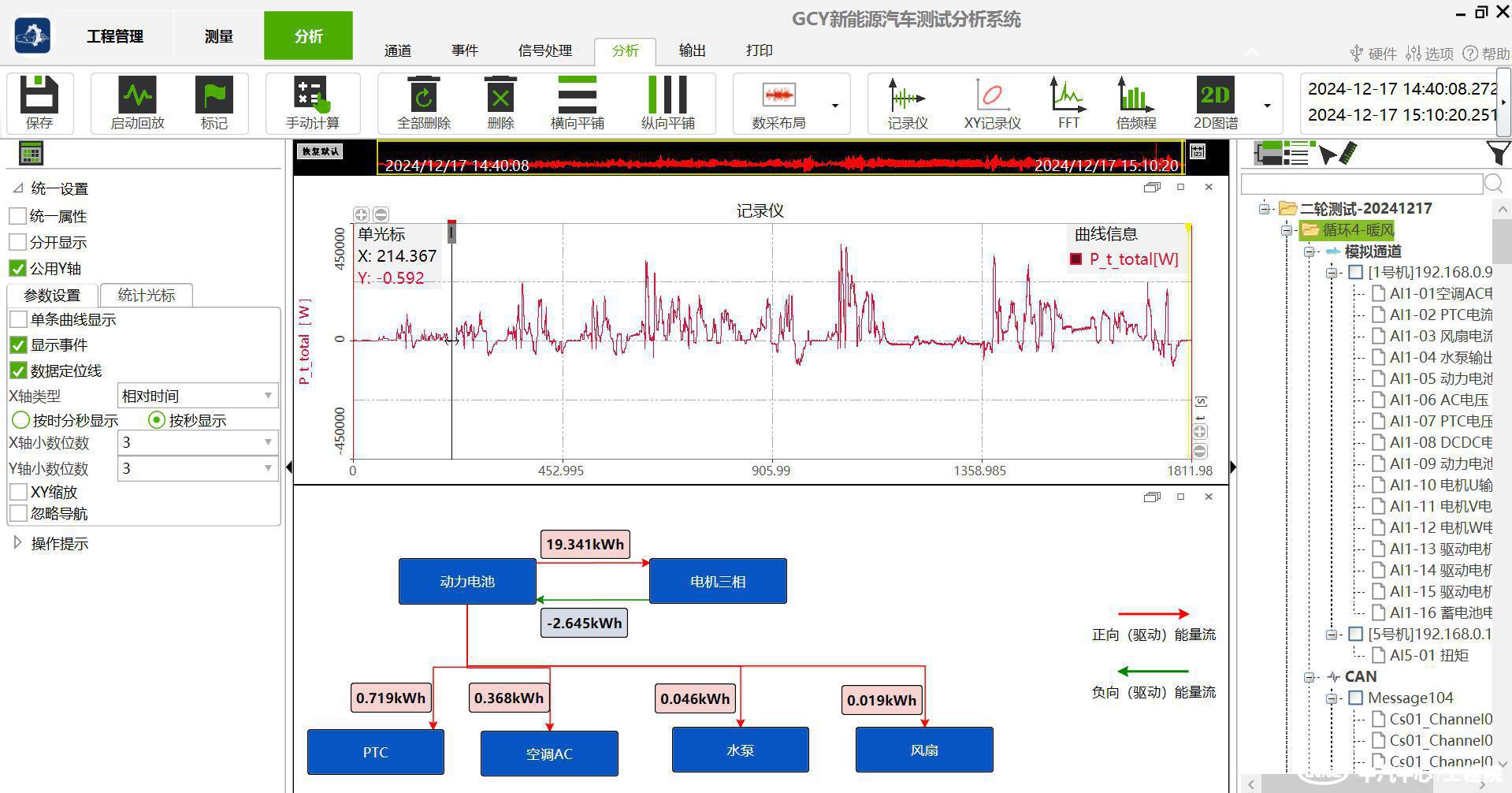1512x793 pixels.
Task: Switch to the 统计光标 tab
Action: point(147,295)
